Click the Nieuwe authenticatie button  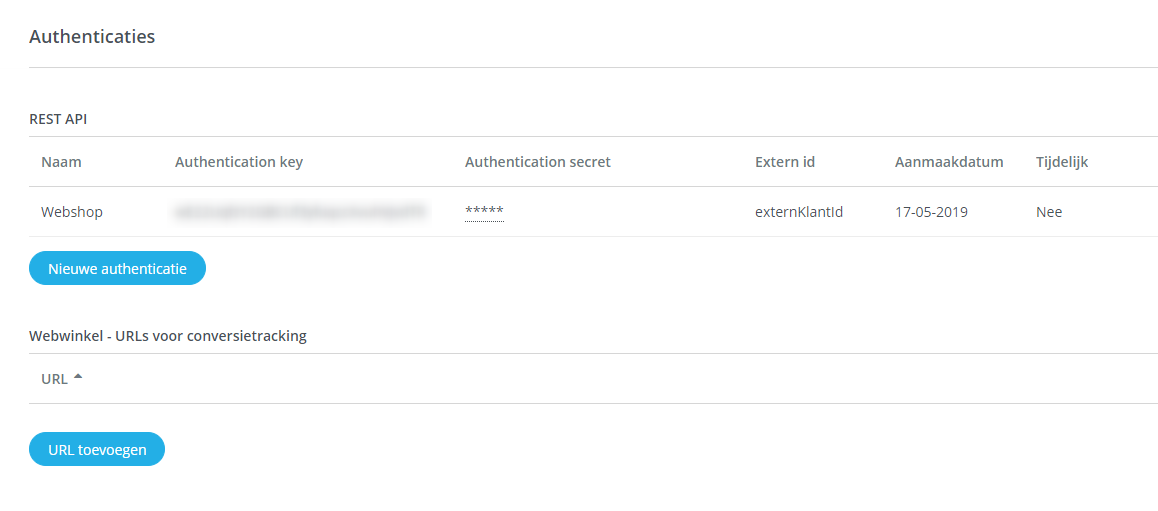pos(117,269)
